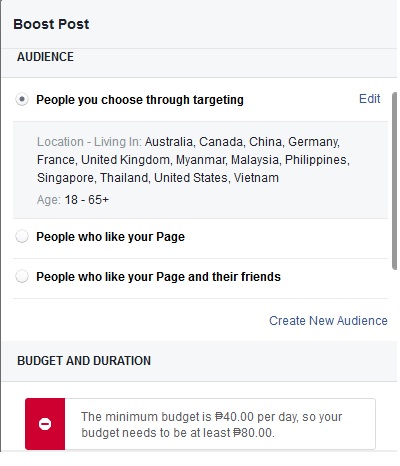The width and height of the screenshot is (400, 466).
Task: Click the BUDGET AND DURATION section header
Action: [84, 361]
